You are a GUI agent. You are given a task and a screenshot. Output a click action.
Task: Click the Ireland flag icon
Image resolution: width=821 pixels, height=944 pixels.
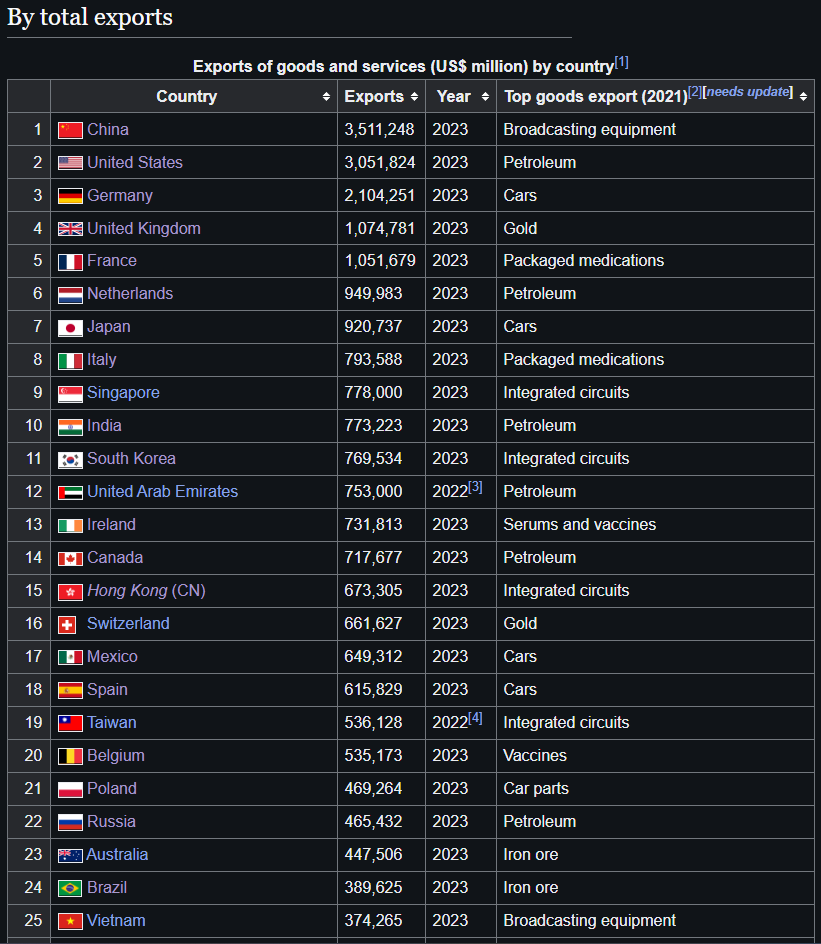tap(70, 526)
